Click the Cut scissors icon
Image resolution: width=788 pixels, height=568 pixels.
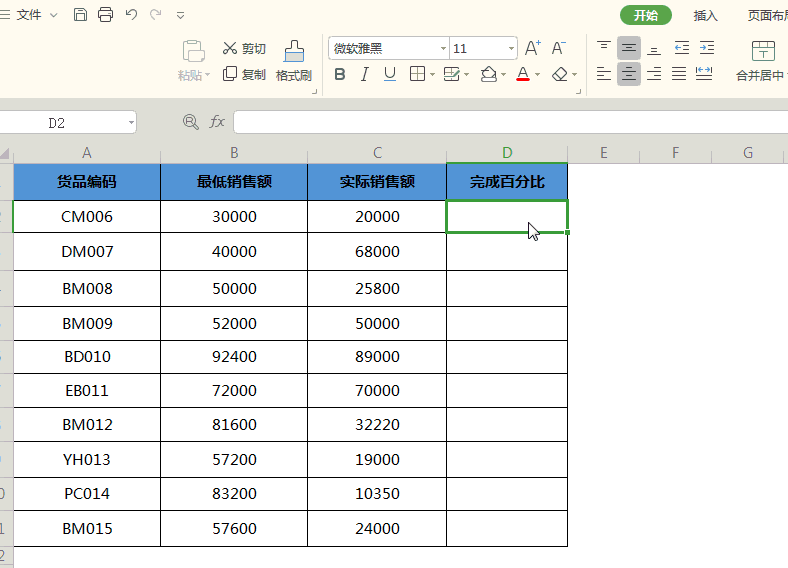point(230,48)
